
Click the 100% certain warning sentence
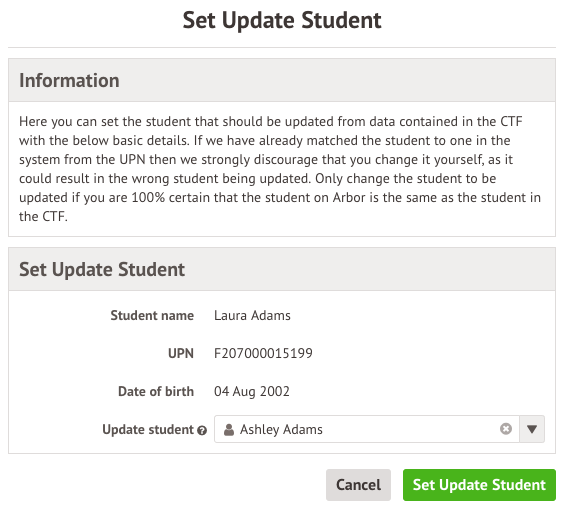[x=280, y=197]
